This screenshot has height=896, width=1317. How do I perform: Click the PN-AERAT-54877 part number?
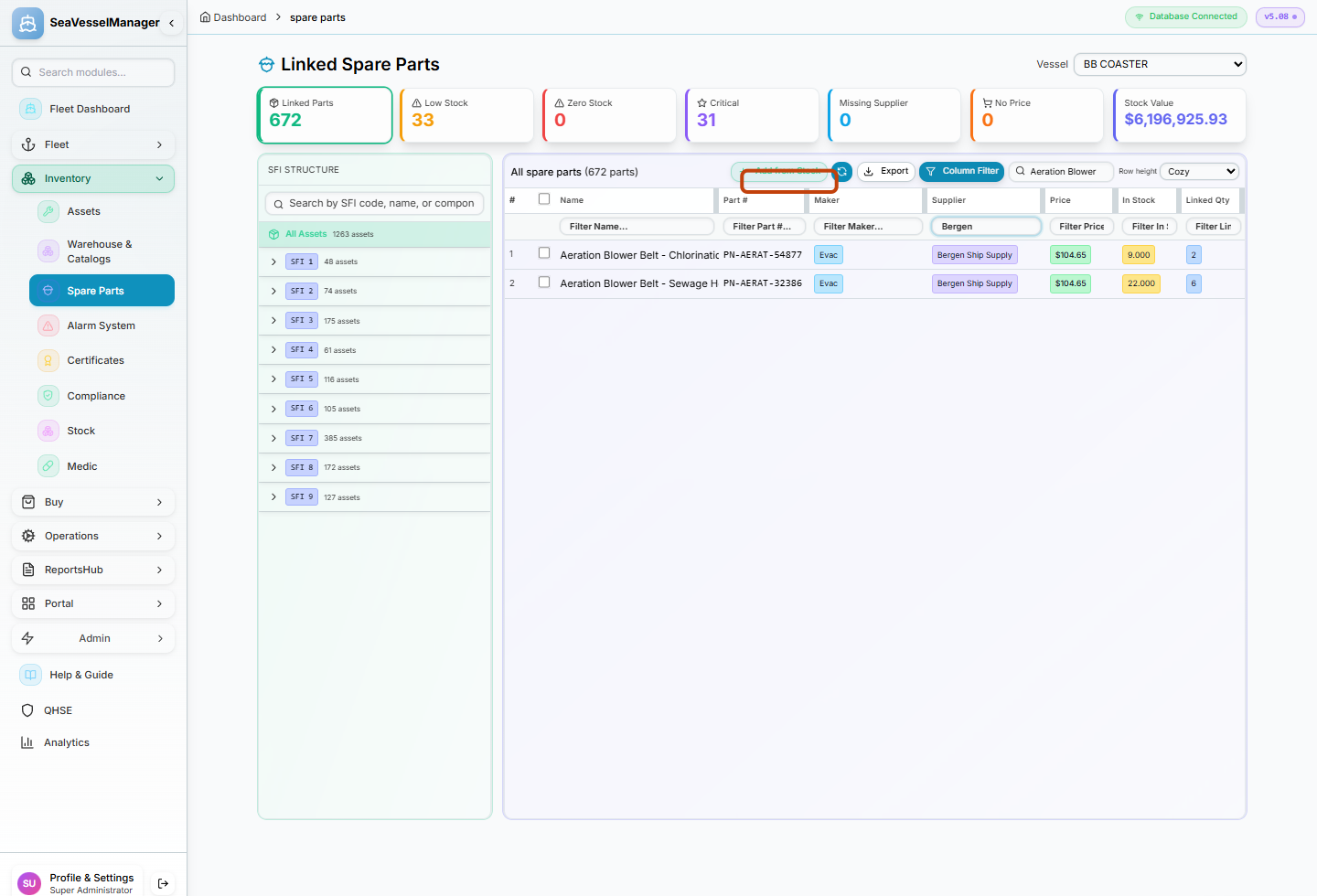point(763,255)
